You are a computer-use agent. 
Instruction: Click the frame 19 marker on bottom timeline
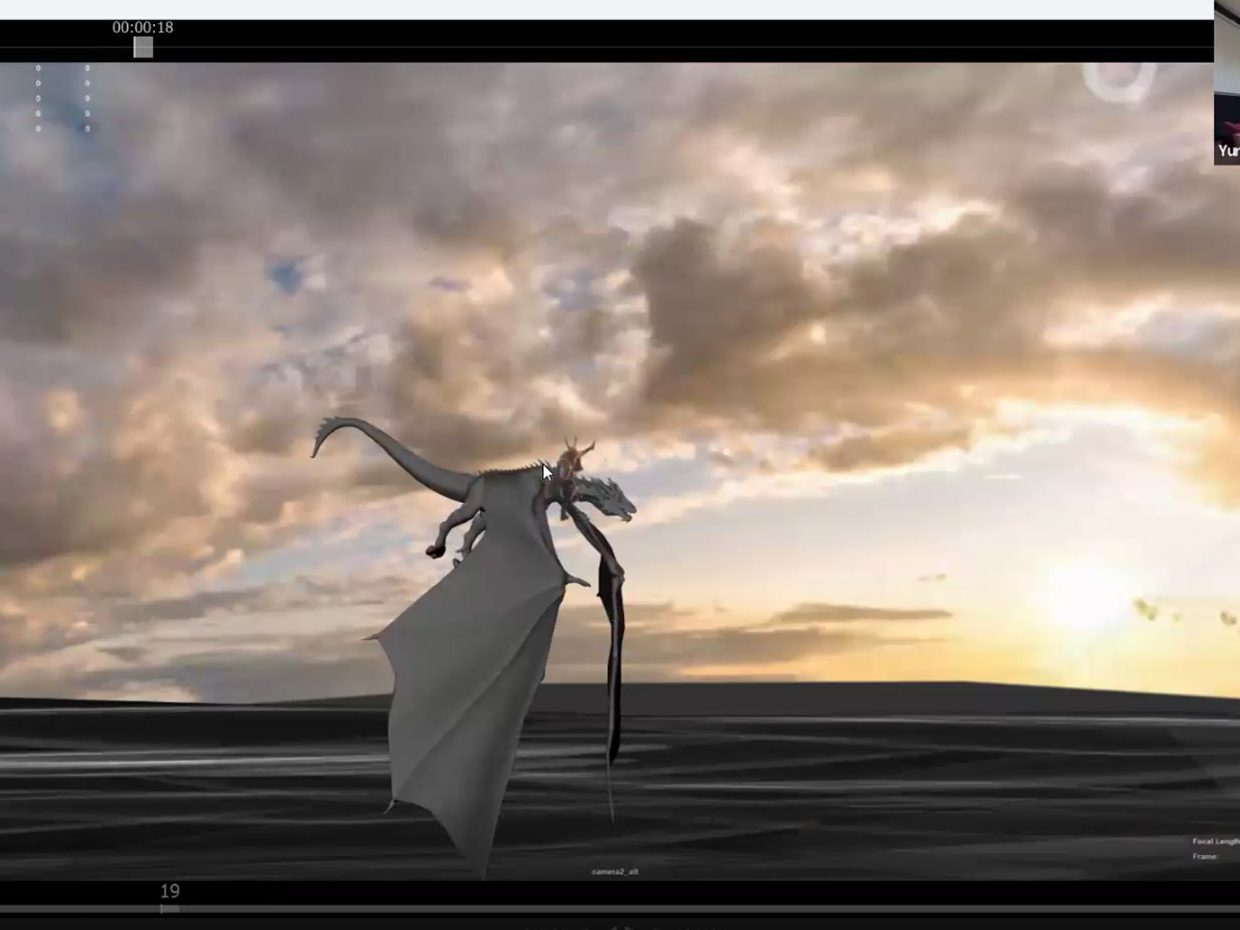169,891
